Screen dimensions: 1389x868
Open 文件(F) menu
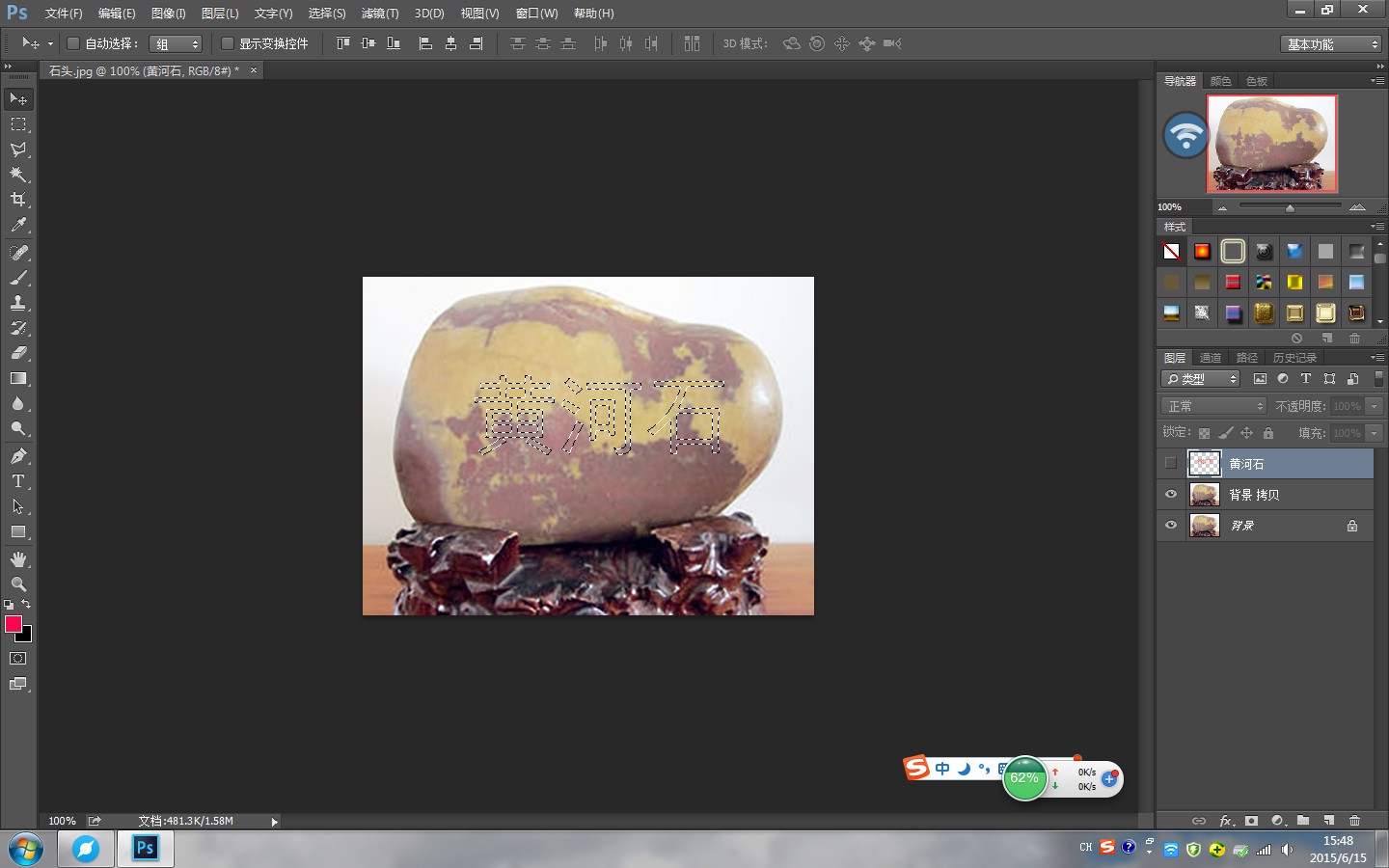64,14
